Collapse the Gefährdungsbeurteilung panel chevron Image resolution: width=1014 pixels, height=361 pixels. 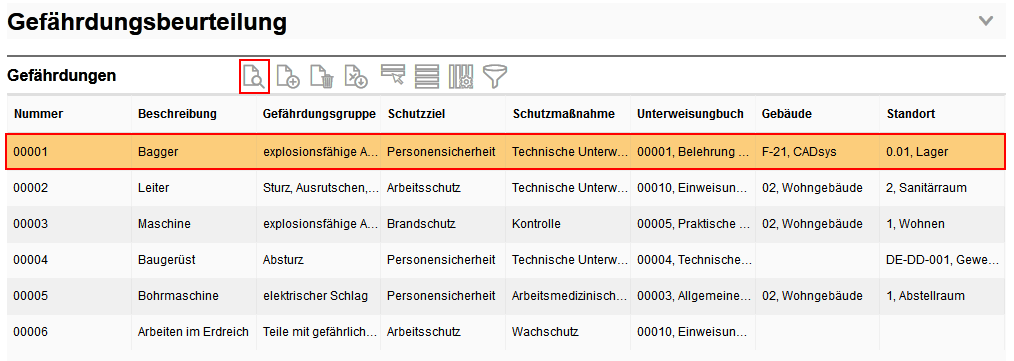tap(986, 21)
